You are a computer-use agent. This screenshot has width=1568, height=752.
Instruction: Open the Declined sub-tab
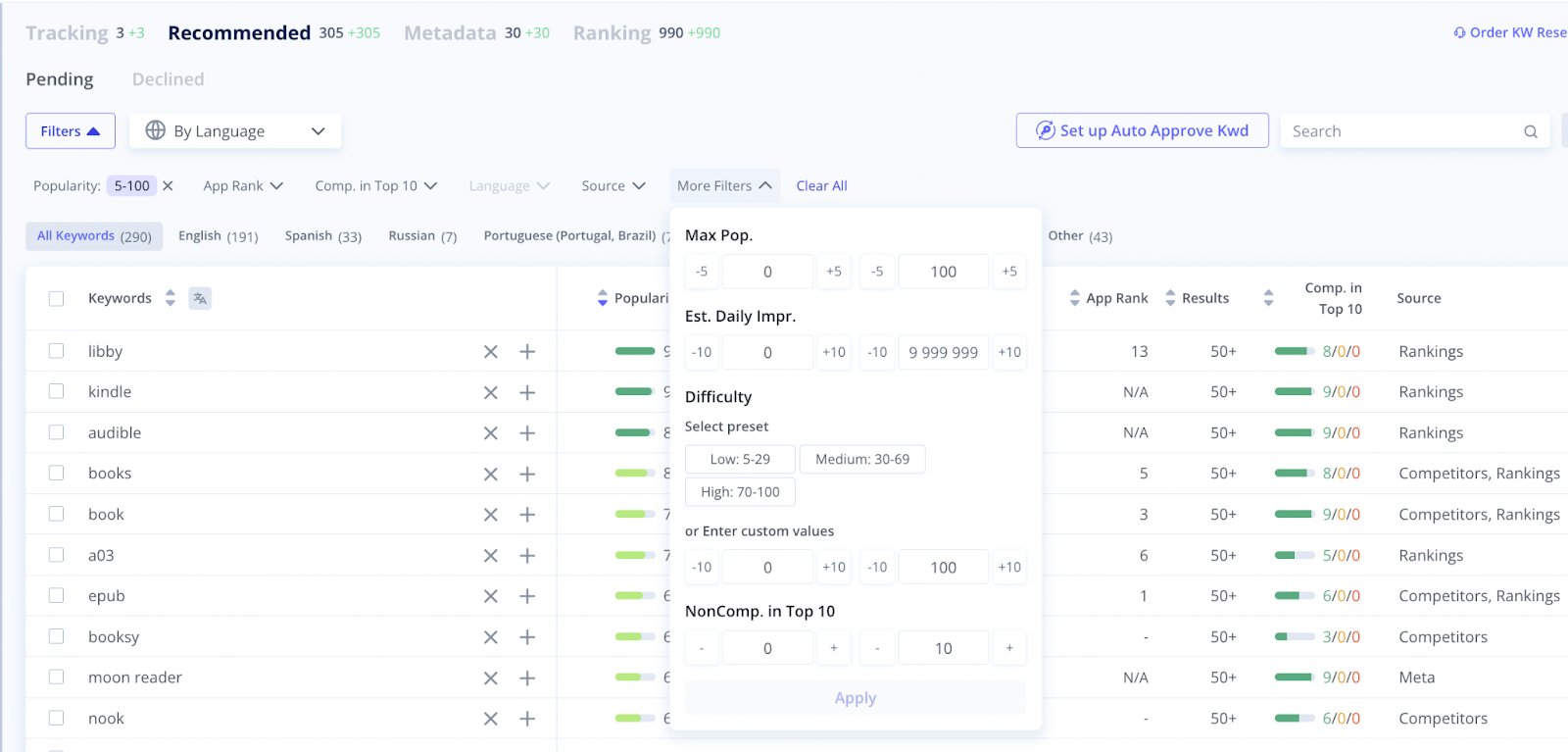click(x=169, y=79)
